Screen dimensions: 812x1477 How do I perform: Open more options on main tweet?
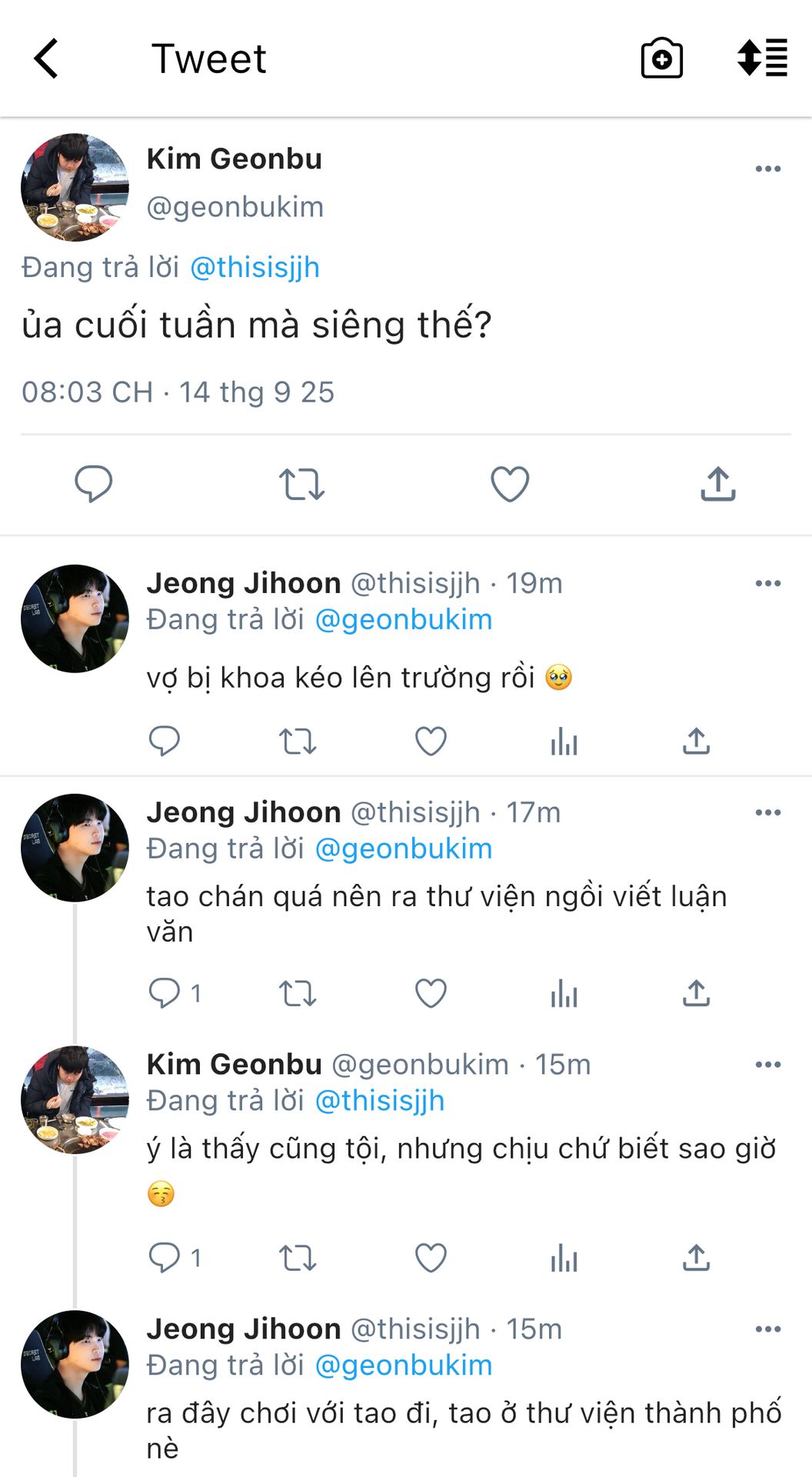coord(767,168)
